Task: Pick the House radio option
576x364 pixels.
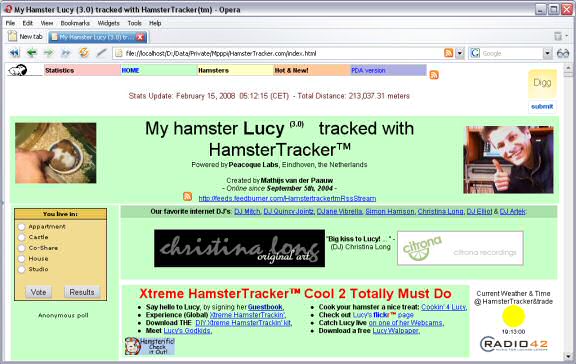Action: pyautogui.click(x=22, y=259)
